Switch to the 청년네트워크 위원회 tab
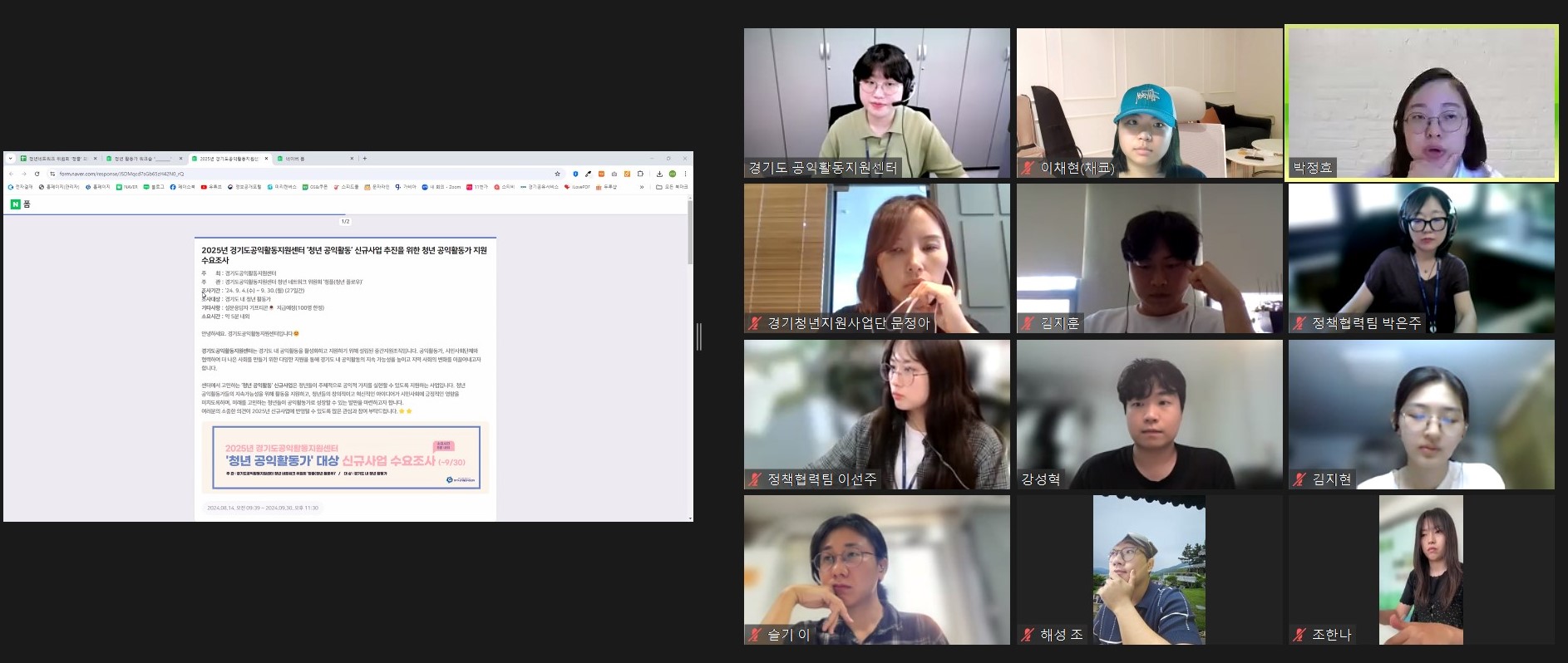1568x663 pixels. 58,159
